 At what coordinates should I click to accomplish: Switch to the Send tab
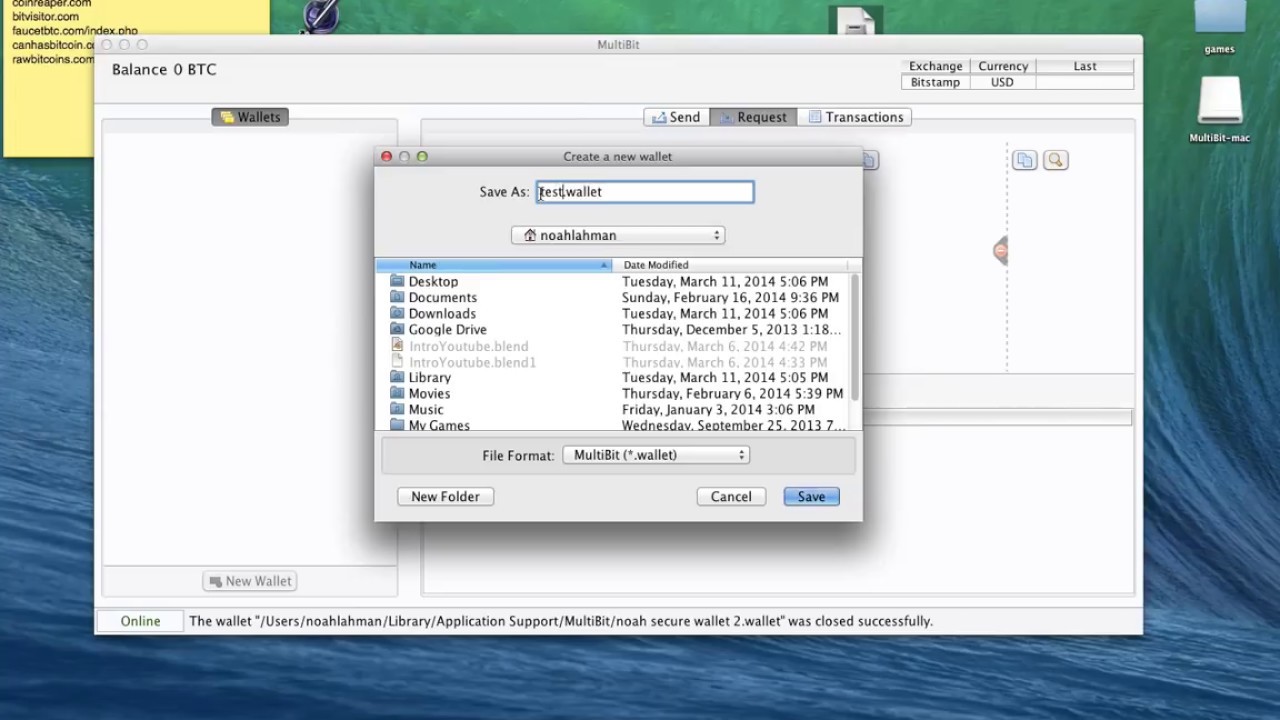[676, 117]
